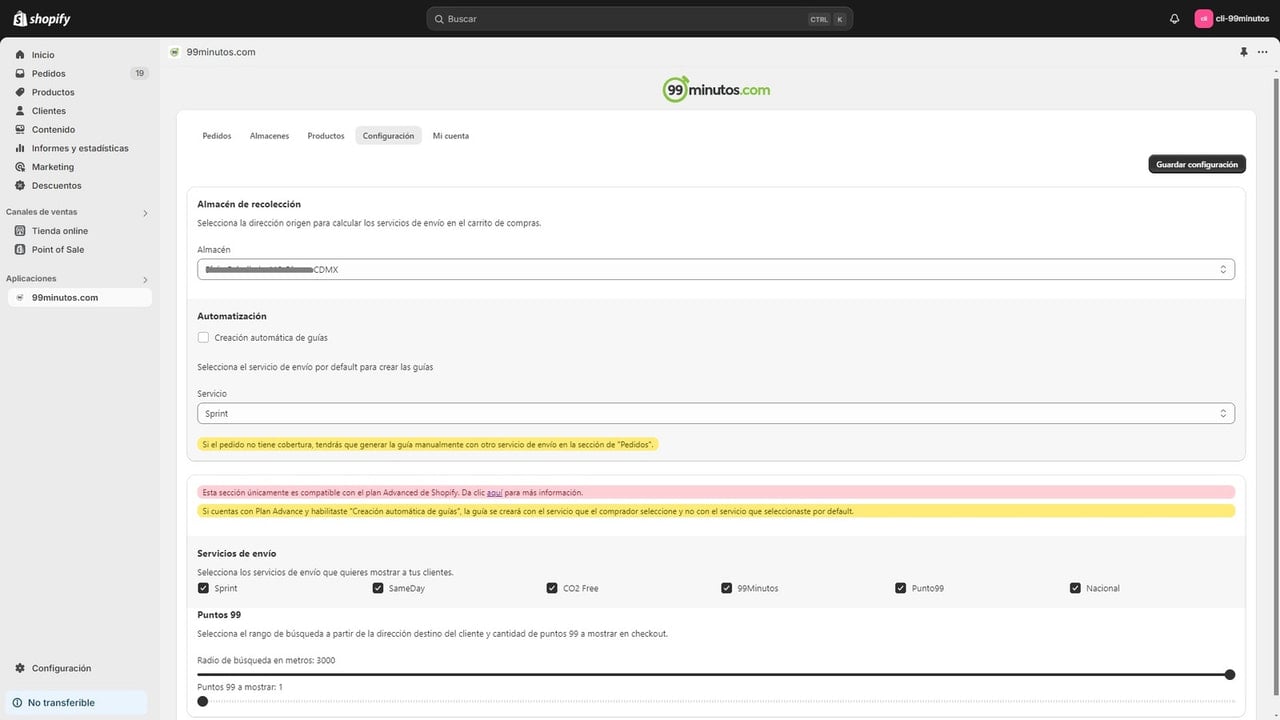The image size is (1280, 720).
Task: Click the Contenido sidebar icon
Action: tap(20, 129)
